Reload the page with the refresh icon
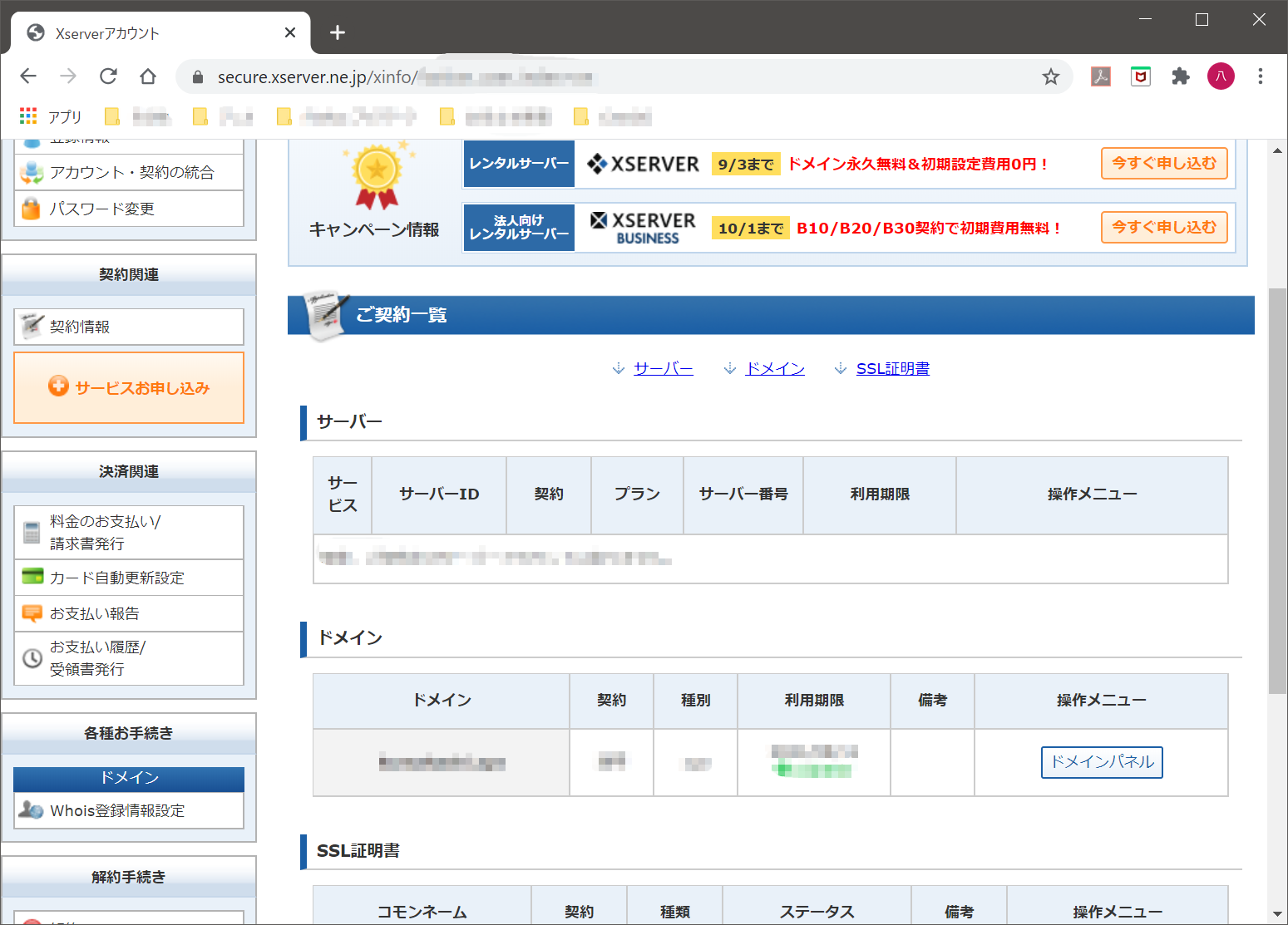Viewport: 1288px width, 925px height. pos(108,76)
